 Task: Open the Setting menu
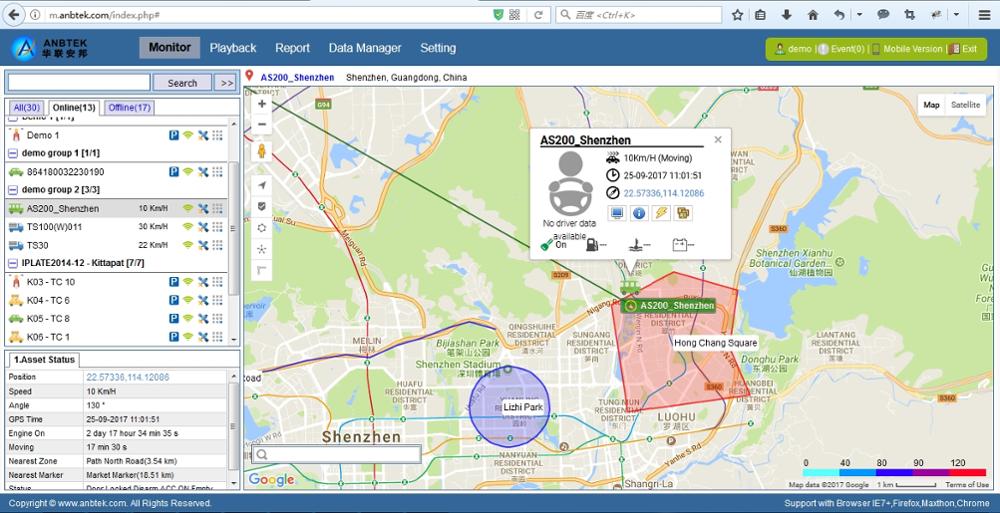coord(438,48)
